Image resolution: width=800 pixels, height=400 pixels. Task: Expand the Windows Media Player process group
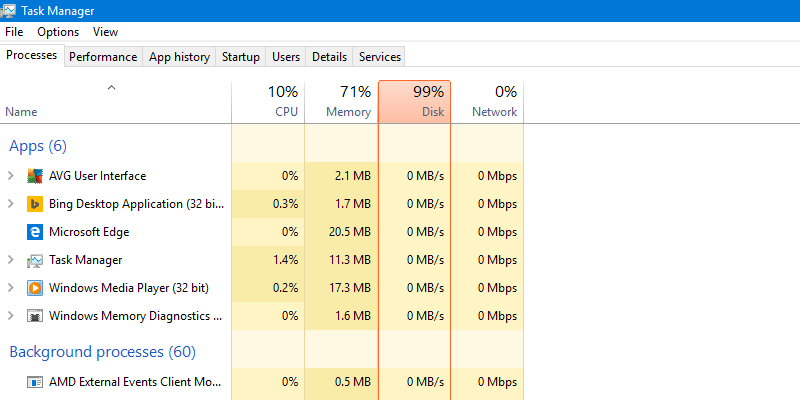(x=11, y=288)
